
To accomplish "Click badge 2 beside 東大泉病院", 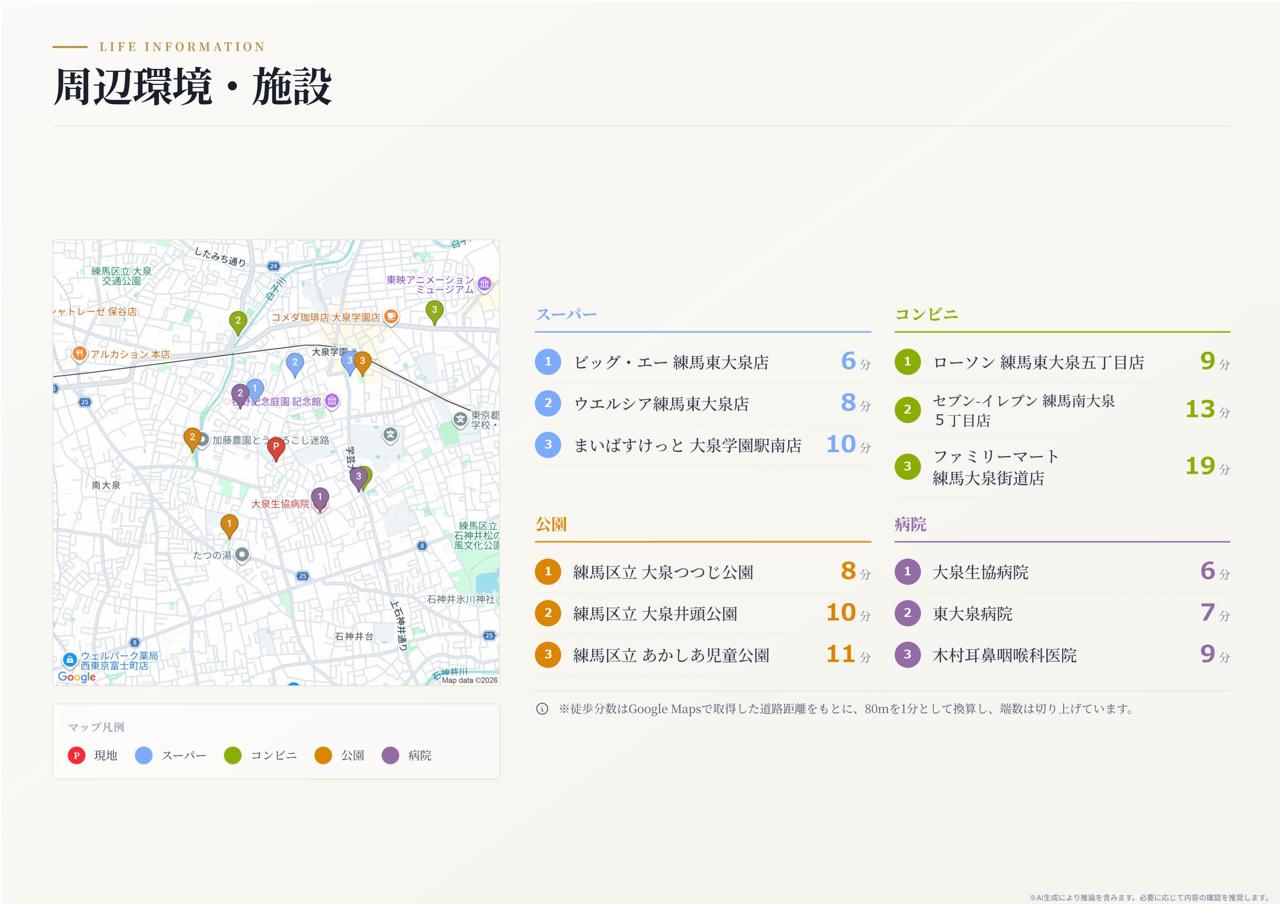I will coord(907,613).
